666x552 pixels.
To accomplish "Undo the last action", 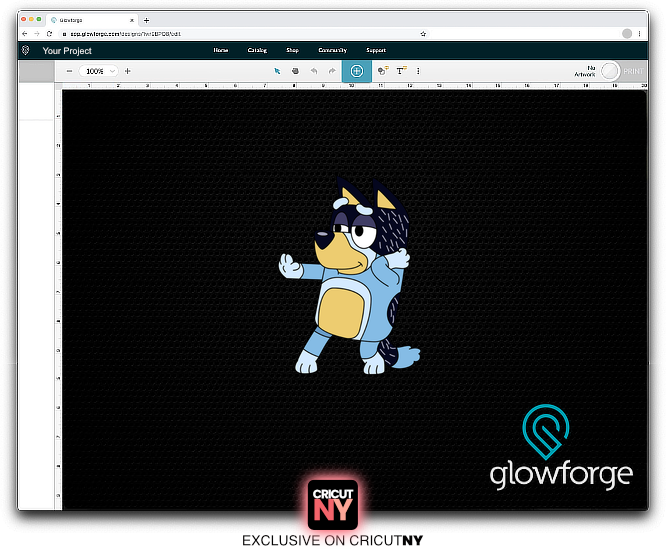I will 314,71.
